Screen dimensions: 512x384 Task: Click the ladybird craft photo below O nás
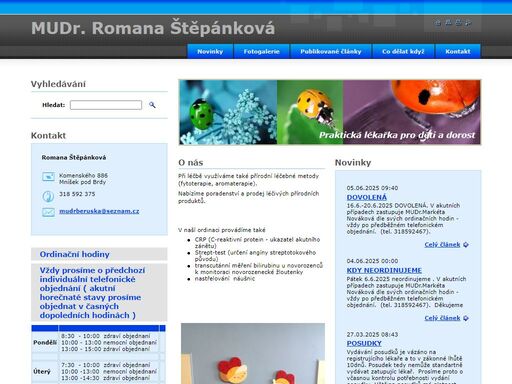coord(253,353)
